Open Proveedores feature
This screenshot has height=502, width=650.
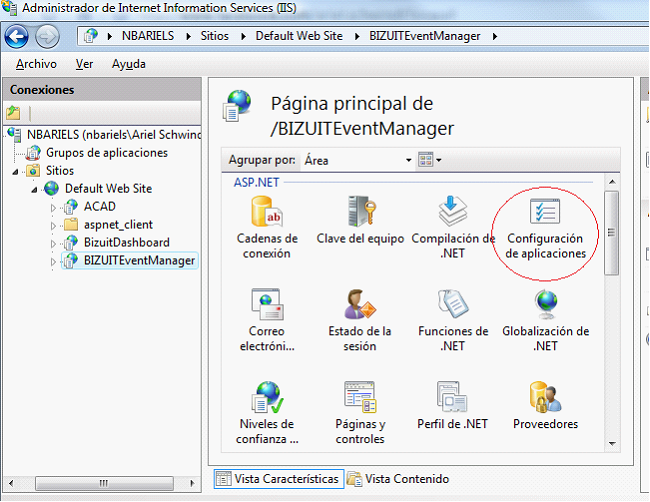click(x=546, y=406)
